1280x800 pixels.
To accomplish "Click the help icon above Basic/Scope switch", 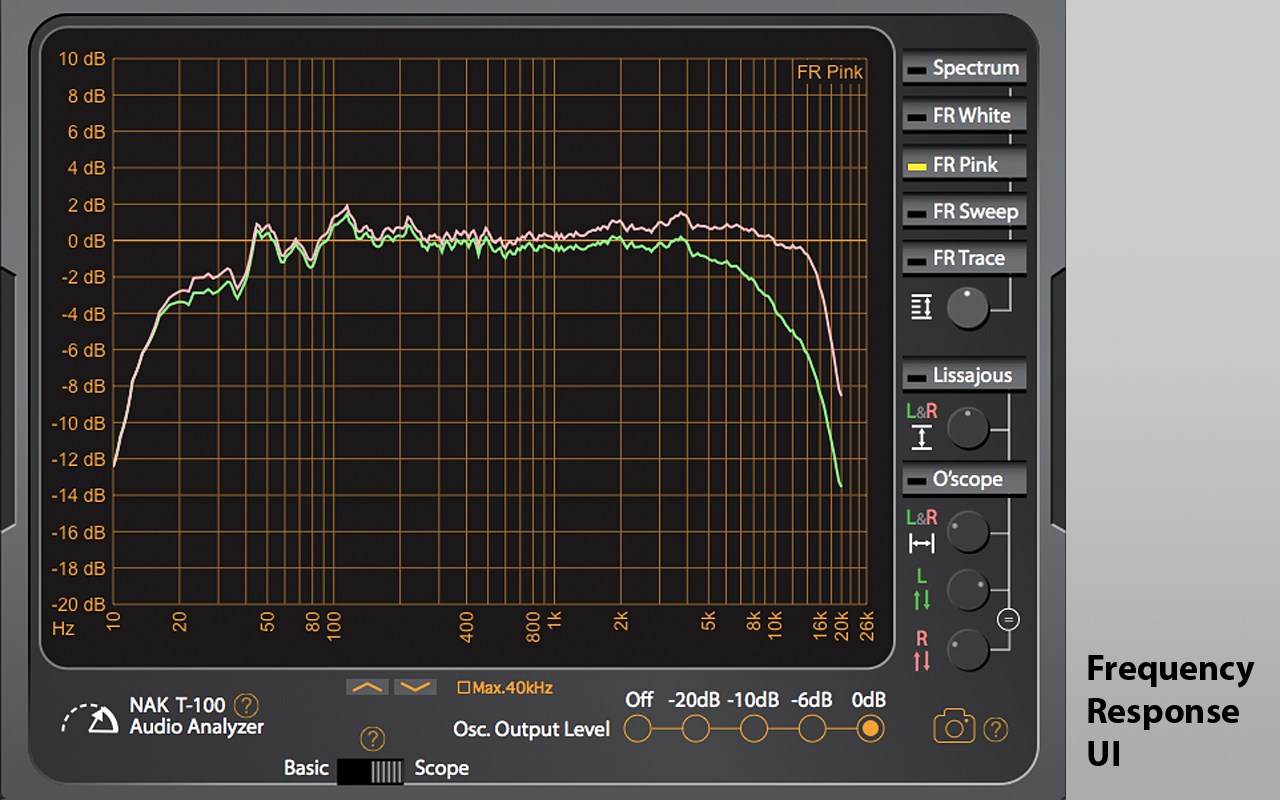I will pyautogui.click(x=372, y=739).
